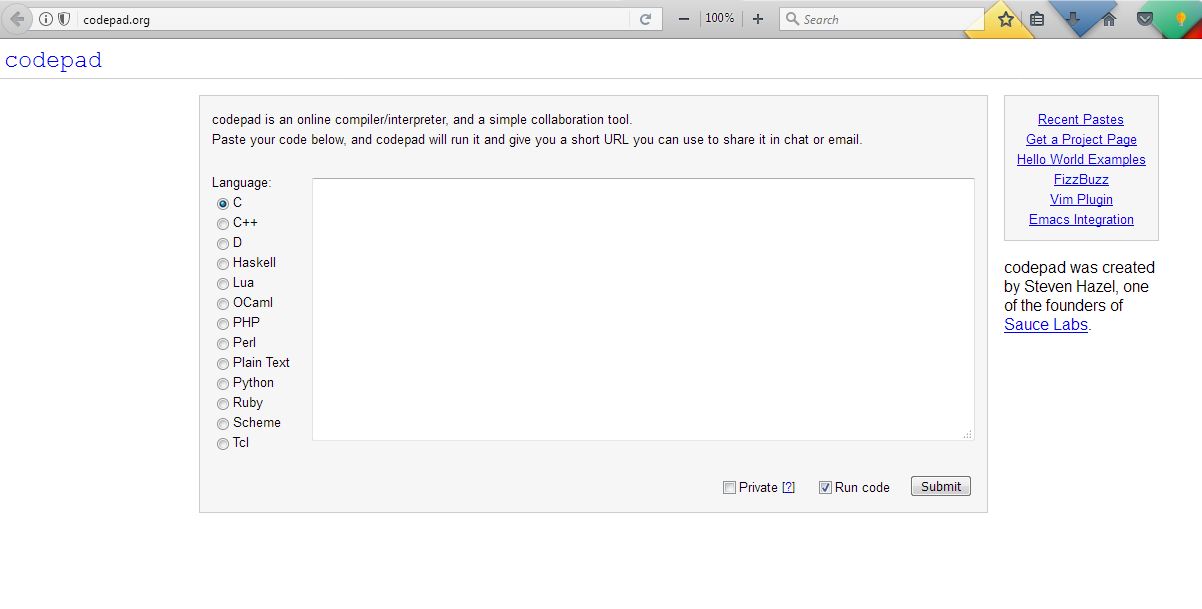Open the codepad logo link
Screen dimensions: 1202x609
[x=53, y=60]
